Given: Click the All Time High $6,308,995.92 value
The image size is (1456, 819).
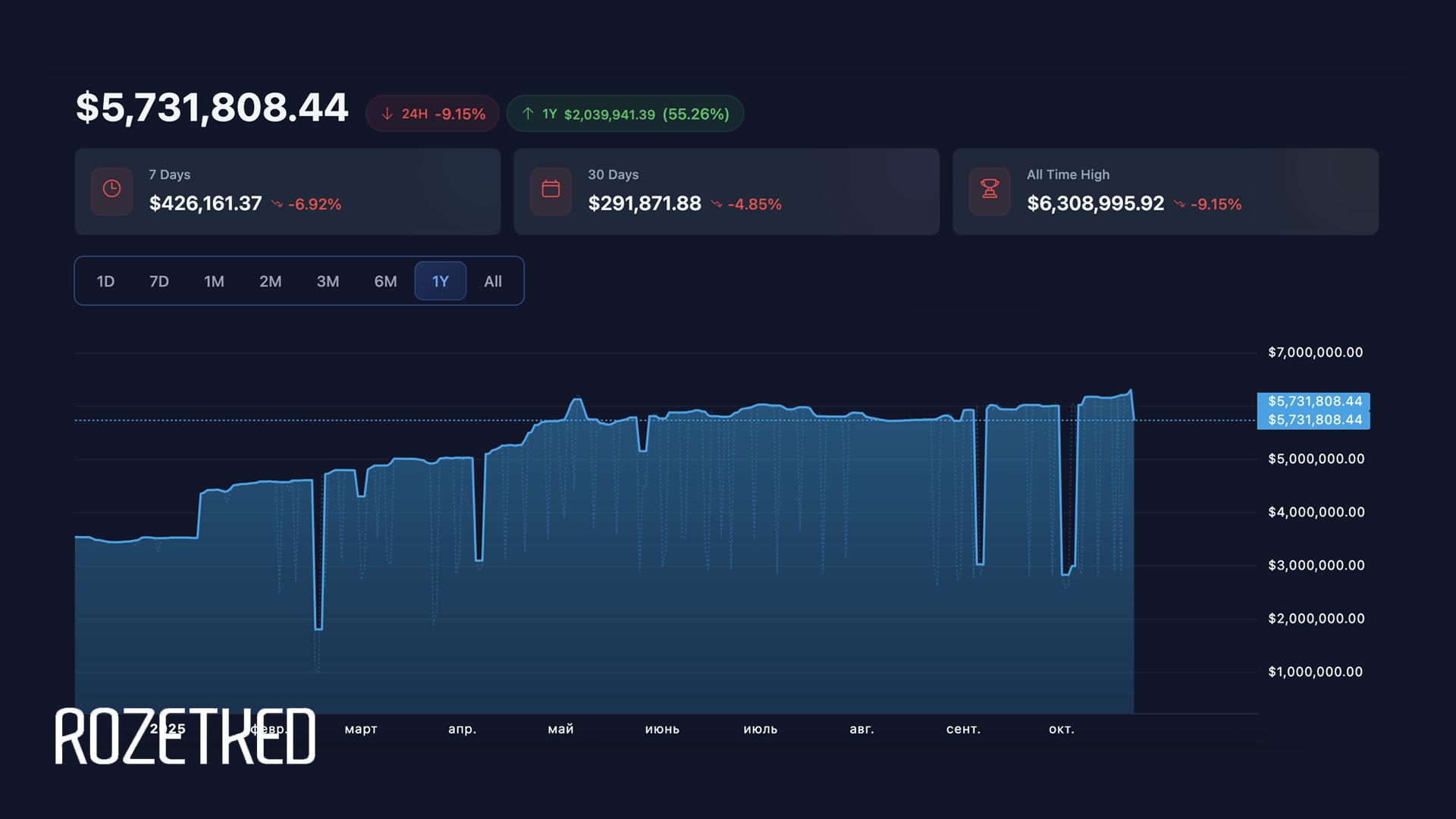Looking at the screenshot, I should point(1095,204).
